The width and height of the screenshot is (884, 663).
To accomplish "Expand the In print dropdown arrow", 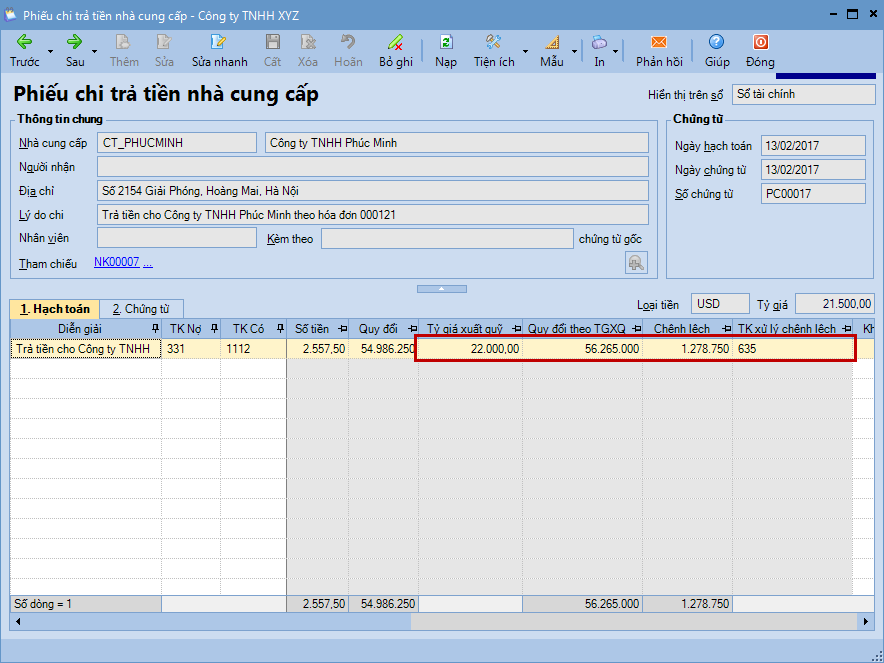I will coord(616,52).
